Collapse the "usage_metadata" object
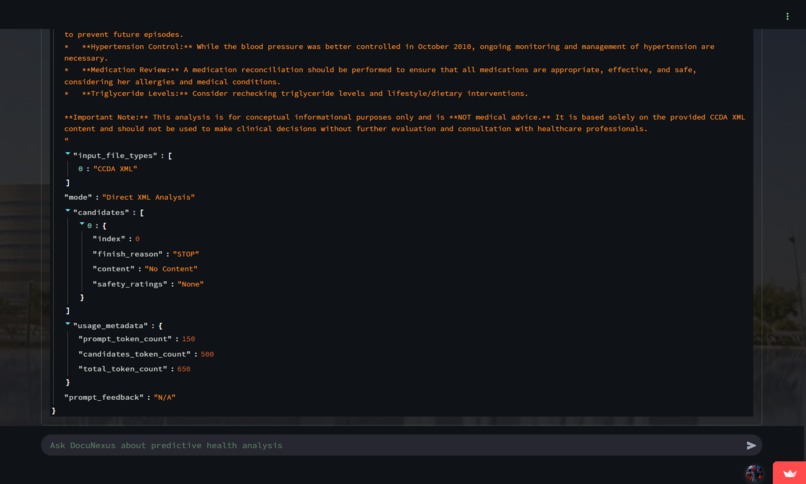The image size is (806, 484). click(67, 324)
